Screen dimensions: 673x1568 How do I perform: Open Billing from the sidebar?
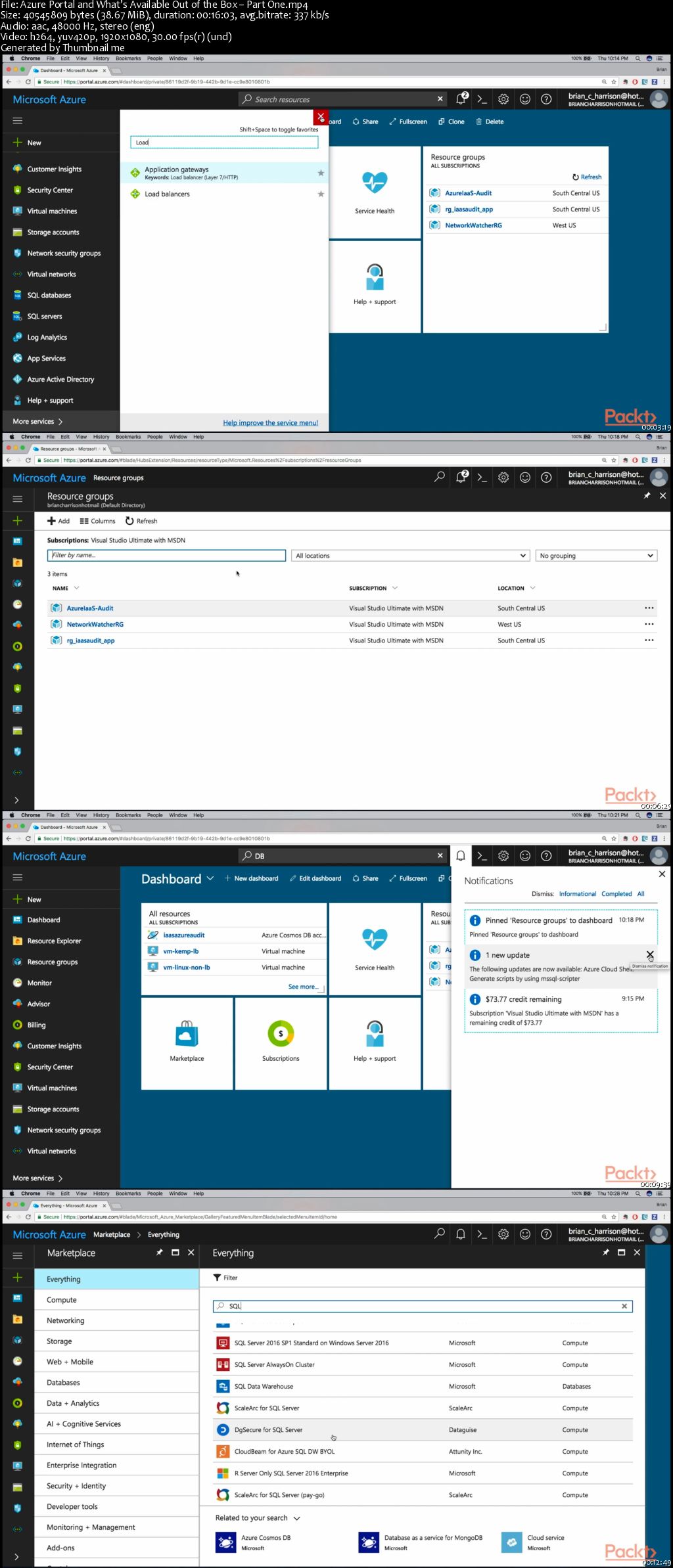tap(36, 1025)
